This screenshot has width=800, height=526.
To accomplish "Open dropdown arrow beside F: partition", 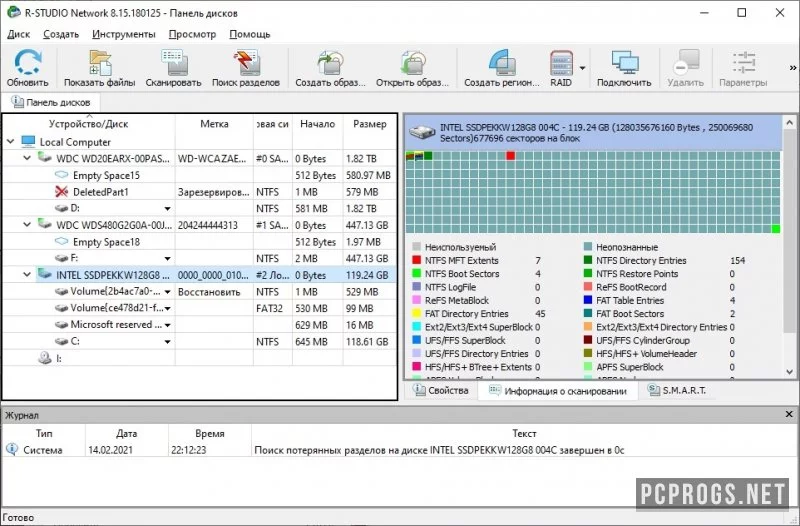I will [167, 259].
